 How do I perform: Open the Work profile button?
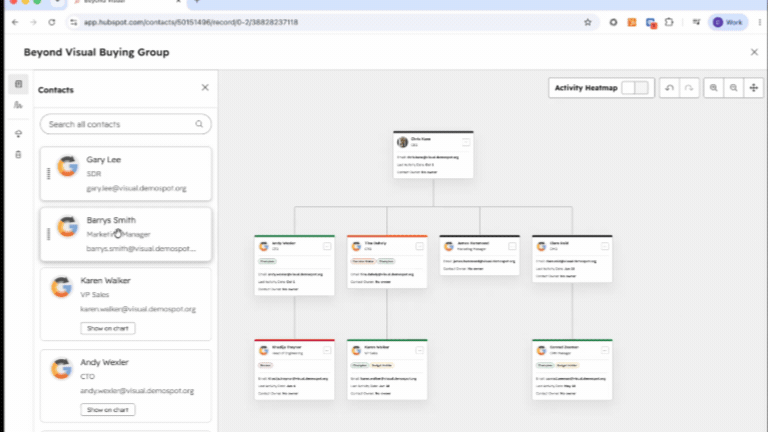[728, 22]
